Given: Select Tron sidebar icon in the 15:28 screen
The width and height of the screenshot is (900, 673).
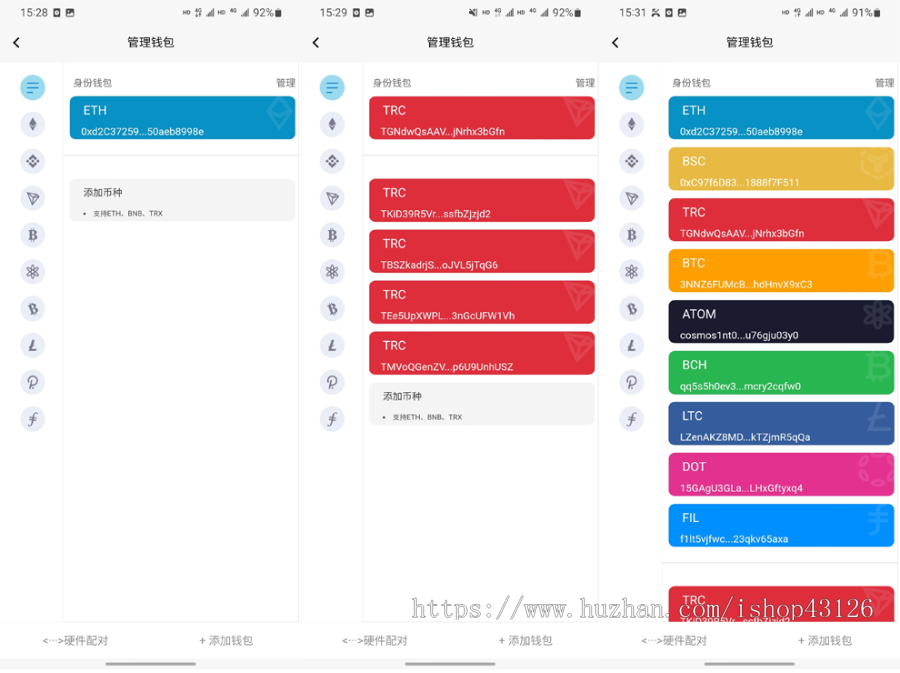Looking at the screenshot, I should [33, 199].
